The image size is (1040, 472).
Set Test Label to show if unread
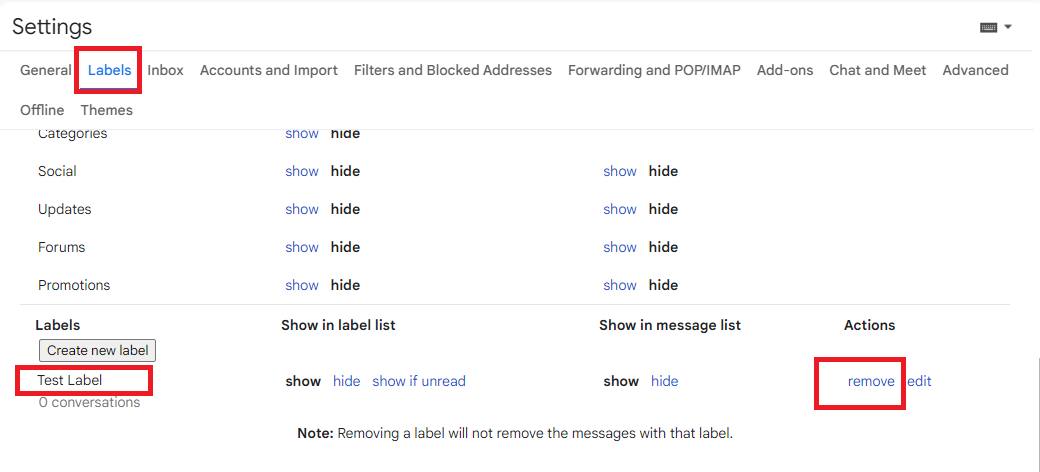[x=419, y=381]
